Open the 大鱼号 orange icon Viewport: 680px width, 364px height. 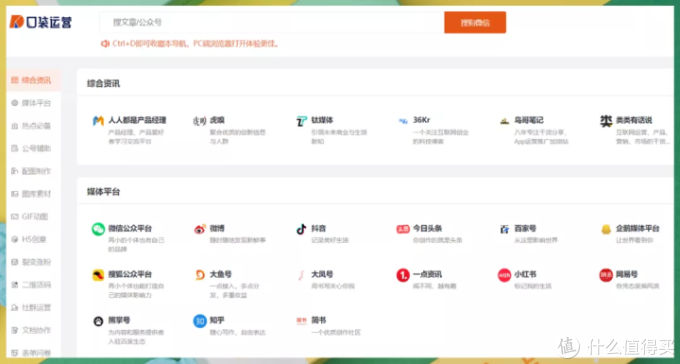199,275
